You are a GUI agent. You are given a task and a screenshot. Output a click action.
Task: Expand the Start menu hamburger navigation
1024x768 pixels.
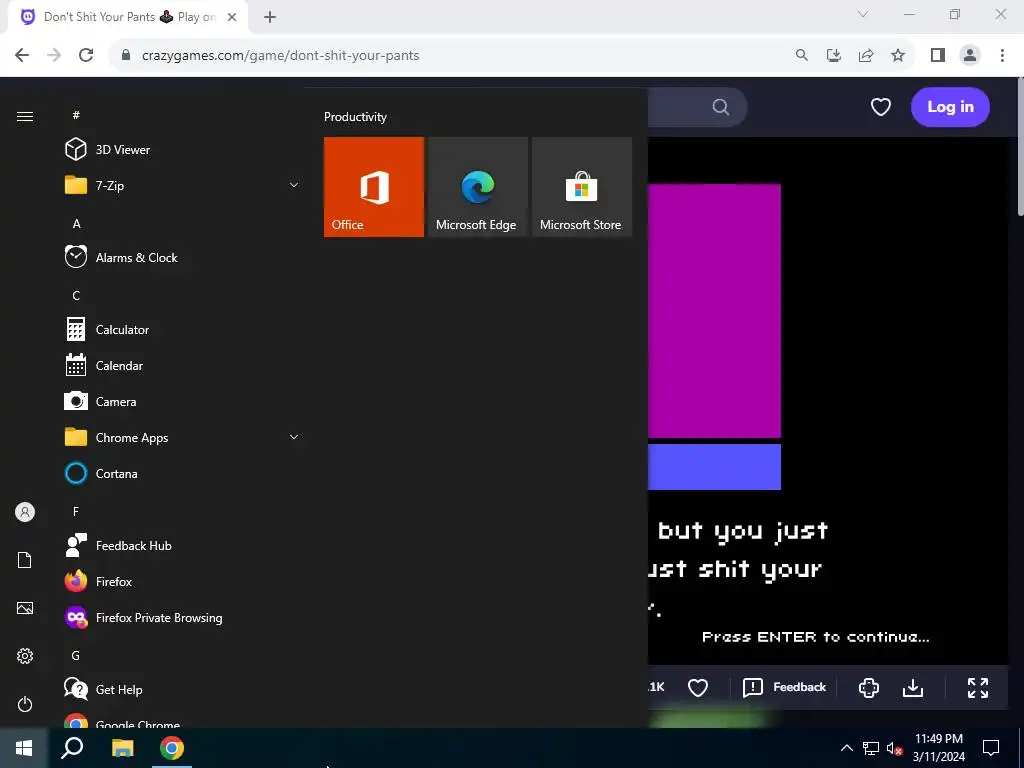point(25,116)
